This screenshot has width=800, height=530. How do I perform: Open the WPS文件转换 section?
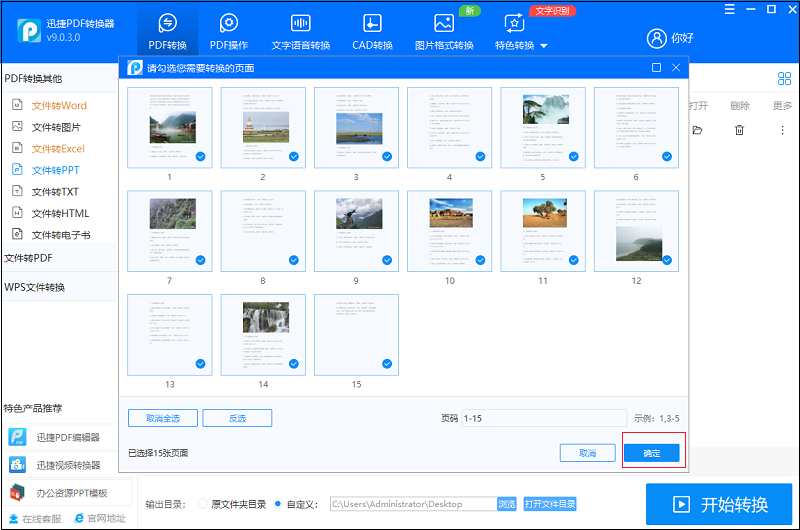[x=35, y=287]
